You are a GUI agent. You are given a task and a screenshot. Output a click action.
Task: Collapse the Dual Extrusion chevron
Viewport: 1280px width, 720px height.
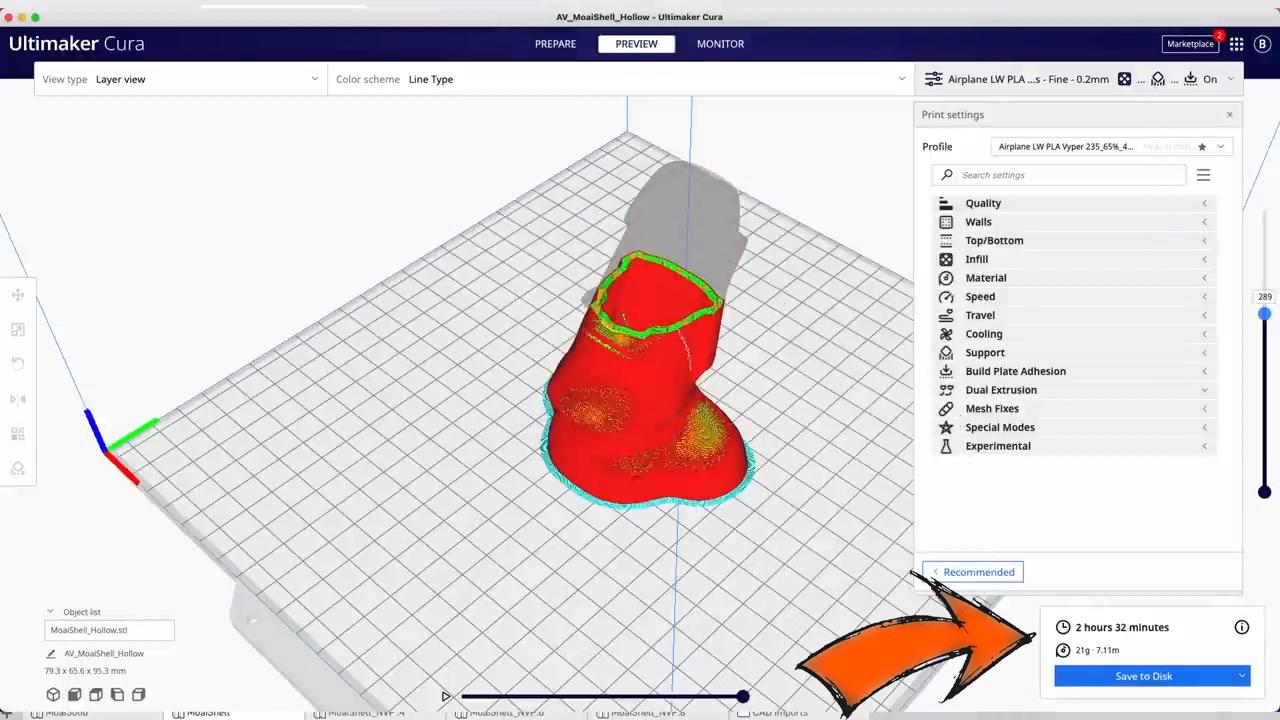point(1204,390)
